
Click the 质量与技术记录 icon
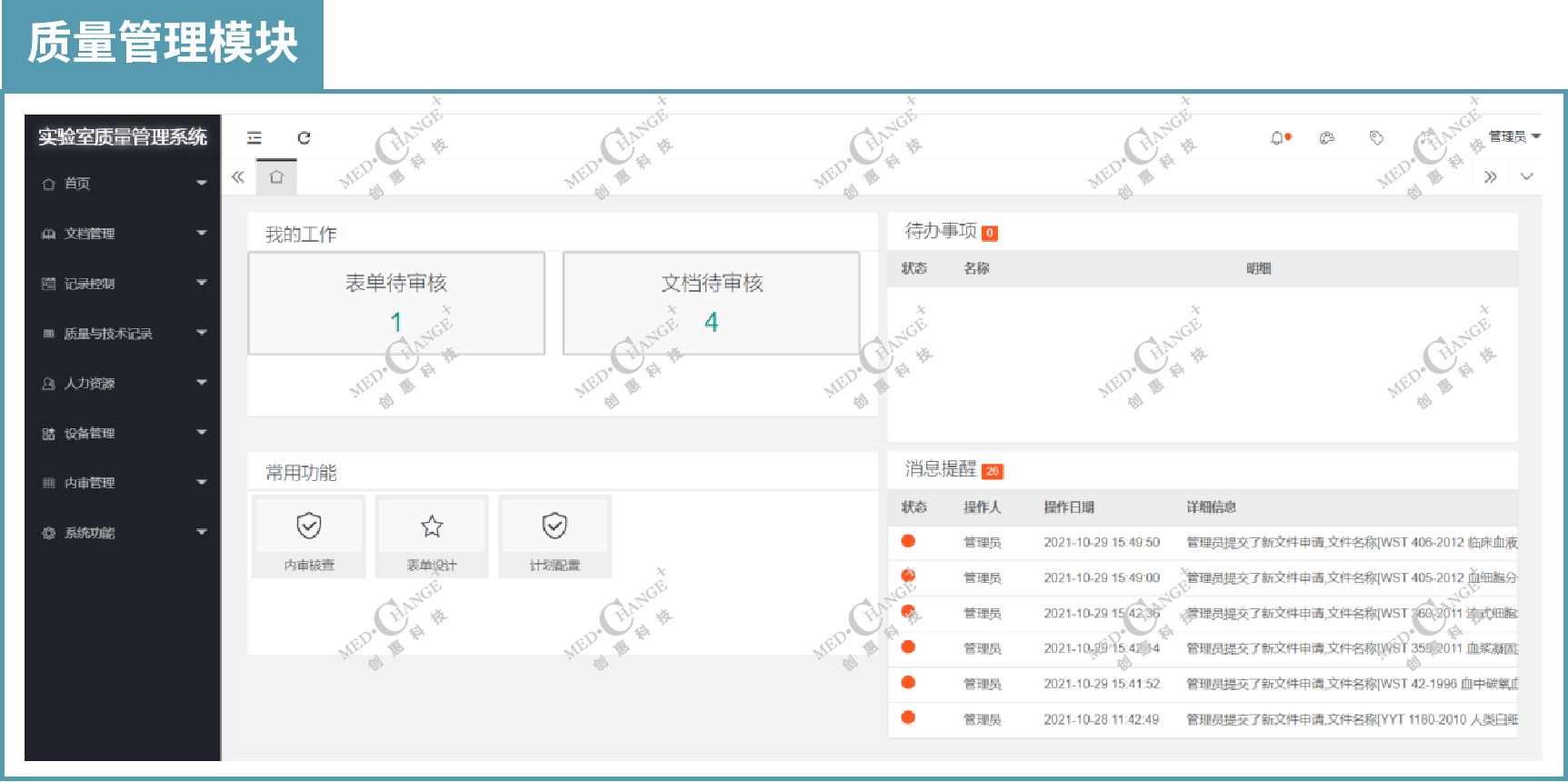49,334
